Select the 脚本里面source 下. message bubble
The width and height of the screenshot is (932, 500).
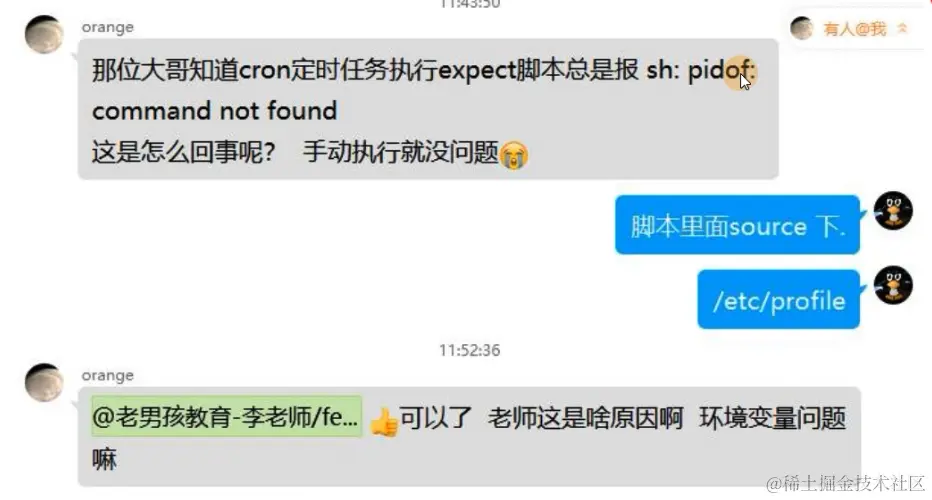tap(737, 225)
